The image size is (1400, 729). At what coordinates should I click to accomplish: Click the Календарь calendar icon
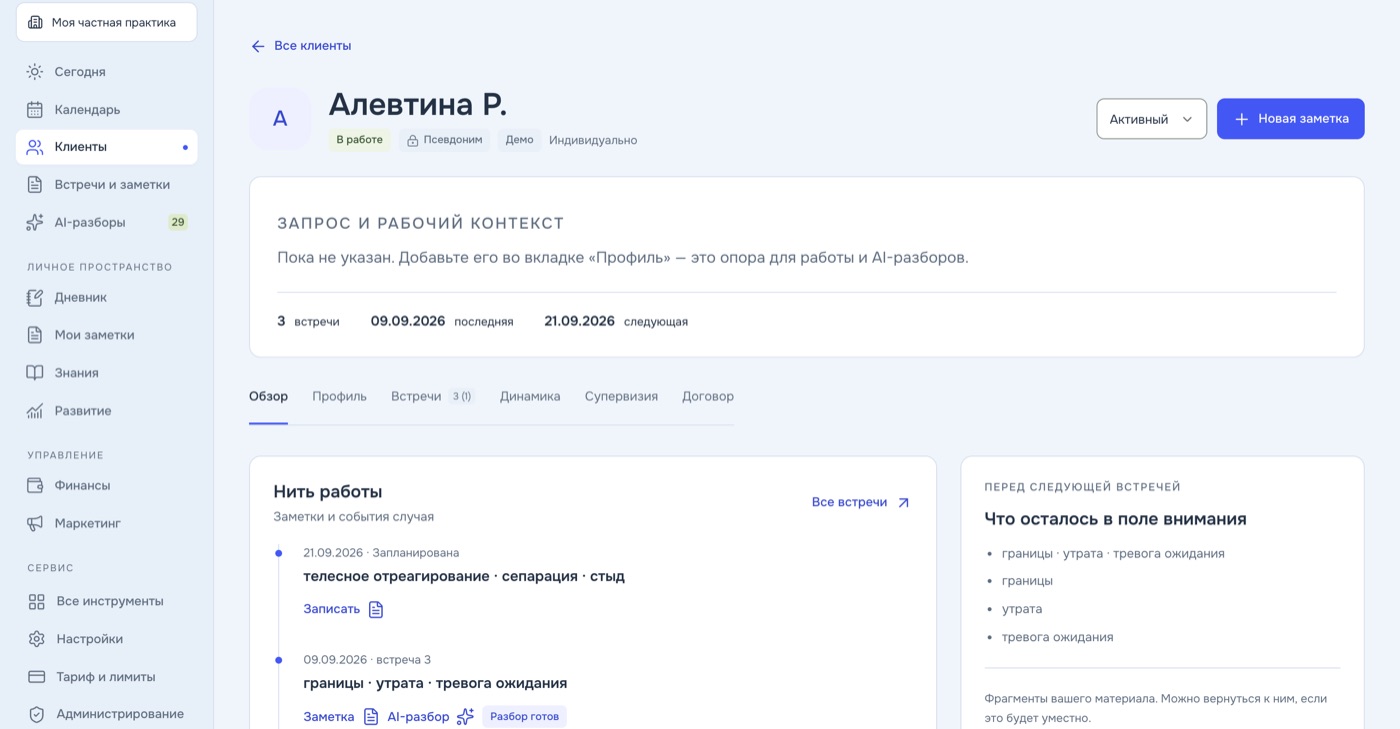click(35, 110)
